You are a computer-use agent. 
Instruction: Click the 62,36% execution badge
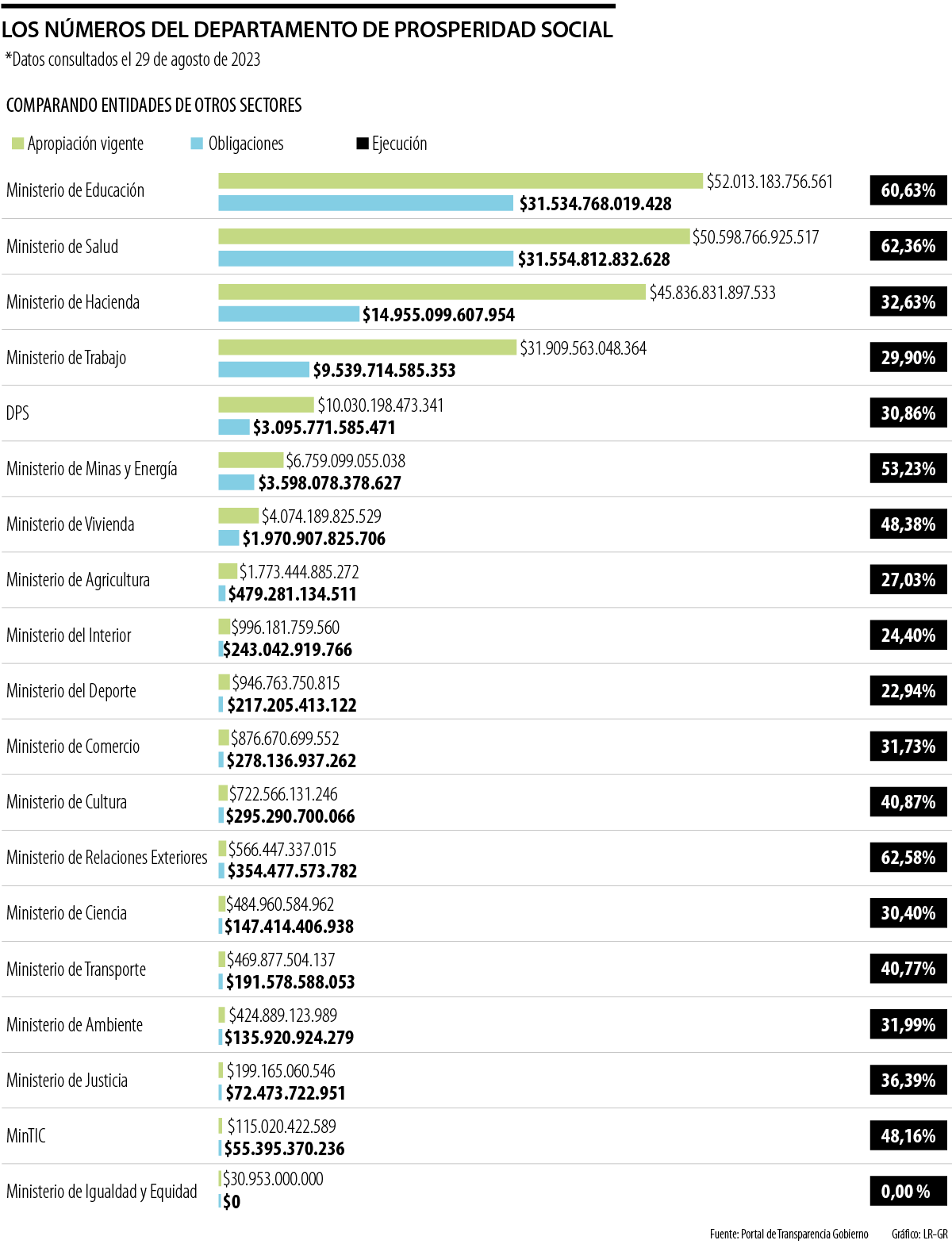(908, 246)
